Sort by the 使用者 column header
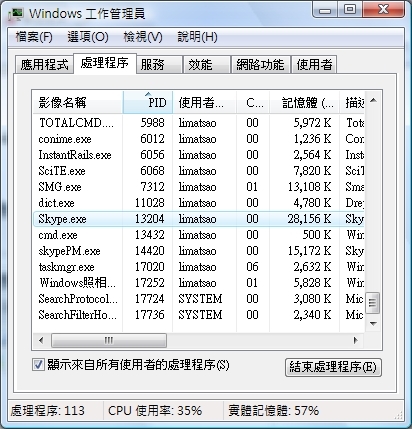 pyautogui.click(x=205, y=102)
